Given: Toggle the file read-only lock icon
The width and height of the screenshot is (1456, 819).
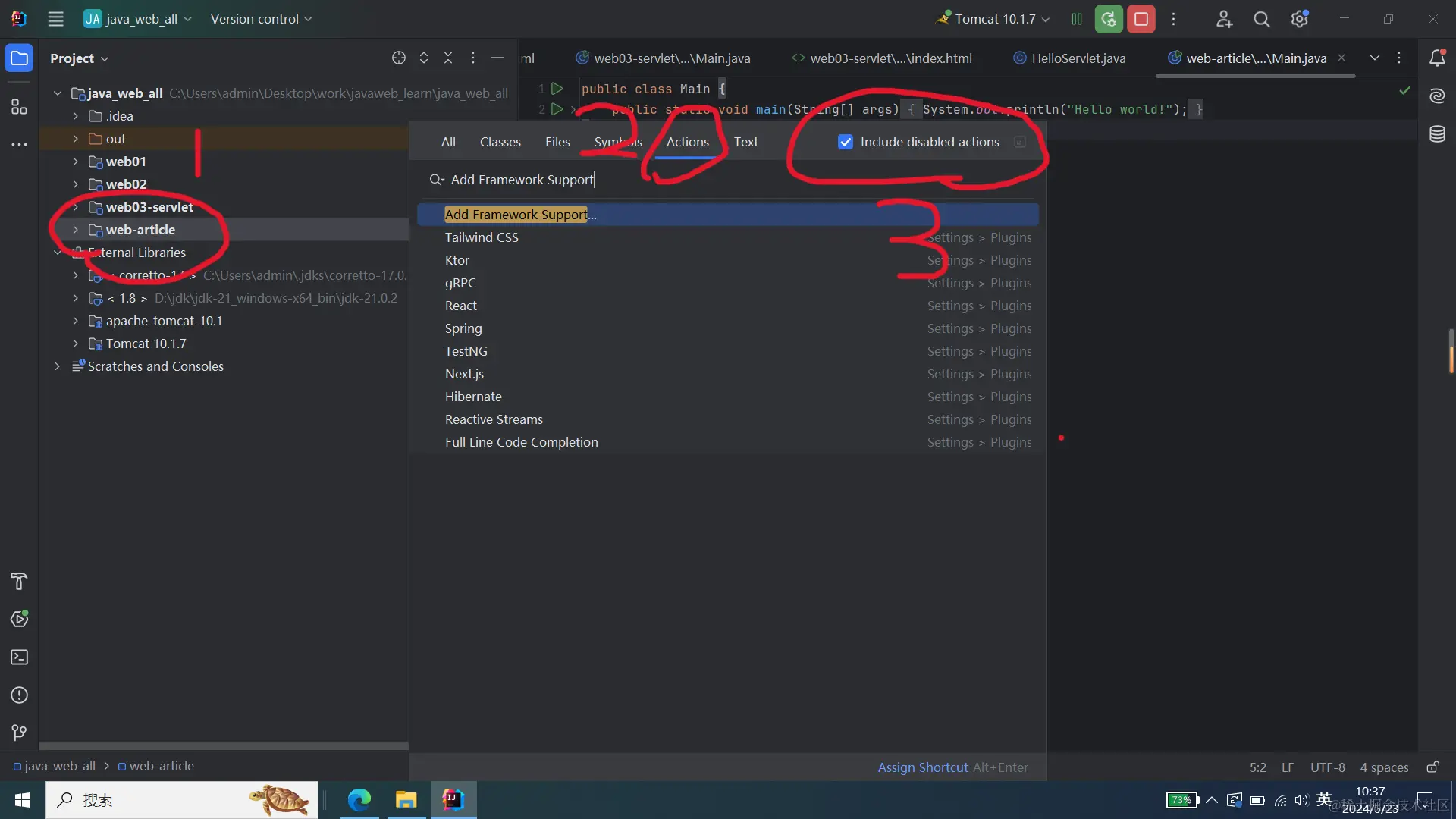Looking at the screenshot, I should (x=1432, y=767).
